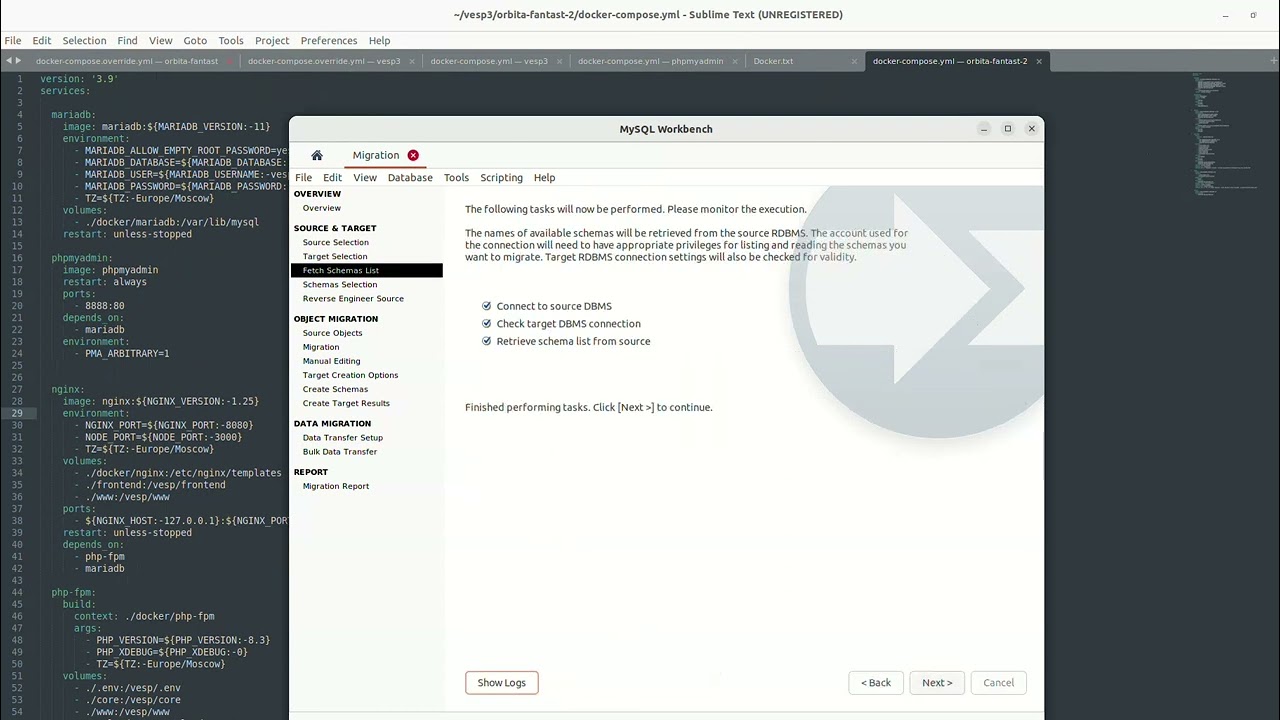Open Sublime Text Project menu

(272, 41)
